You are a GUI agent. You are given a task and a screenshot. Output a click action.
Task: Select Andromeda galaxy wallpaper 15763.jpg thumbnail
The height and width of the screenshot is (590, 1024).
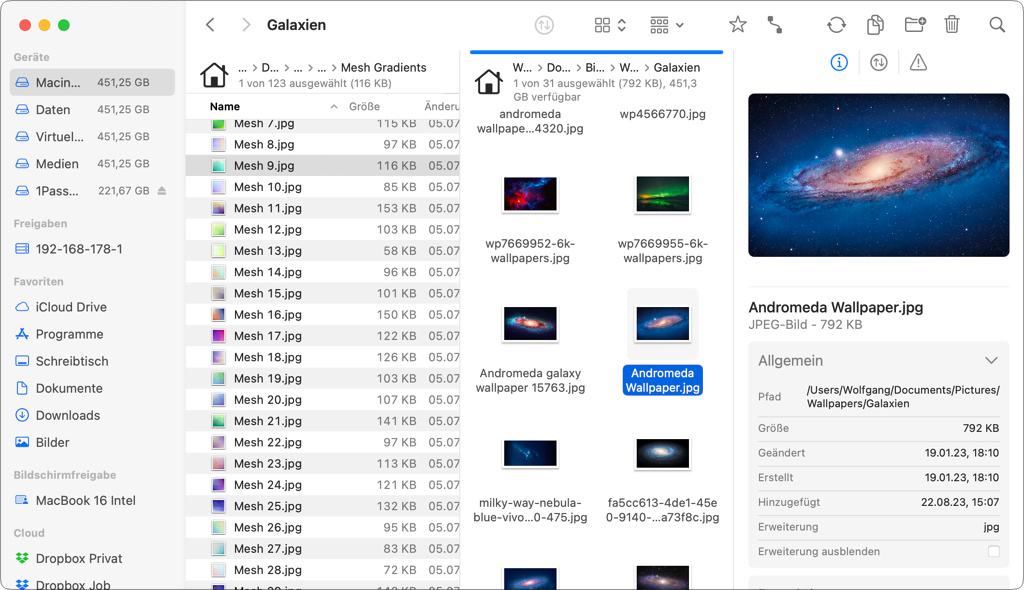(x=530, y=323)
